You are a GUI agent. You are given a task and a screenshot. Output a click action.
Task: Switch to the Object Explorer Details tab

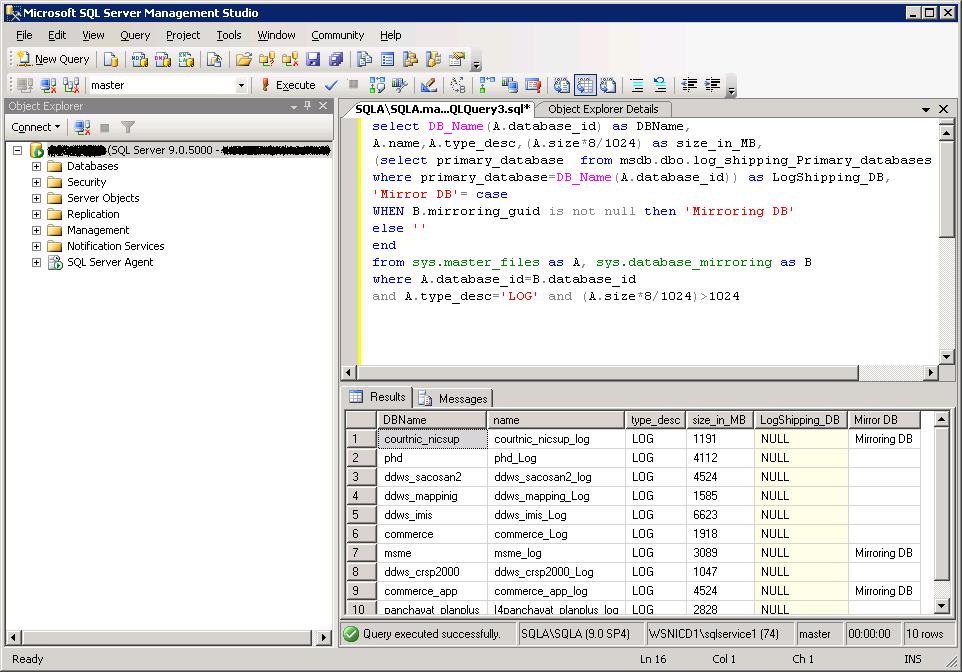(x=602, y=109)
